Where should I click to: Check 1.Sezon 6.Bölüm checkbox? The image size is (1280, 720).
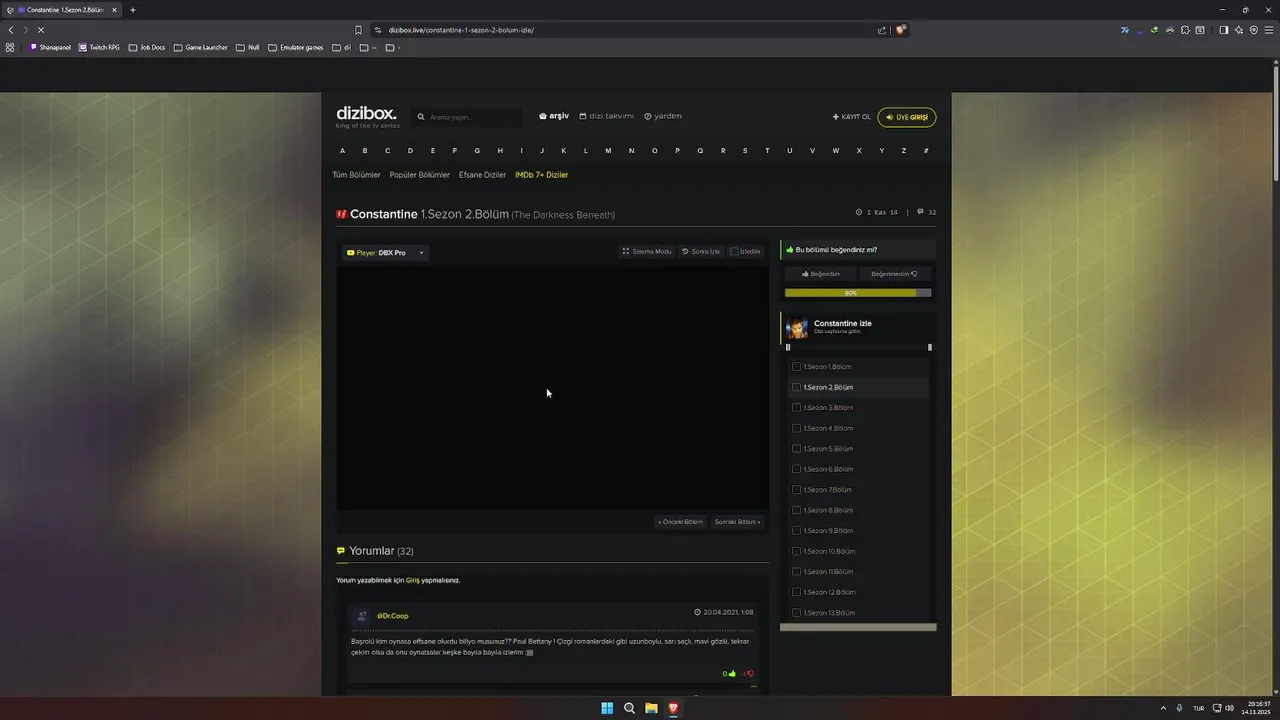(x=796, y=469)
